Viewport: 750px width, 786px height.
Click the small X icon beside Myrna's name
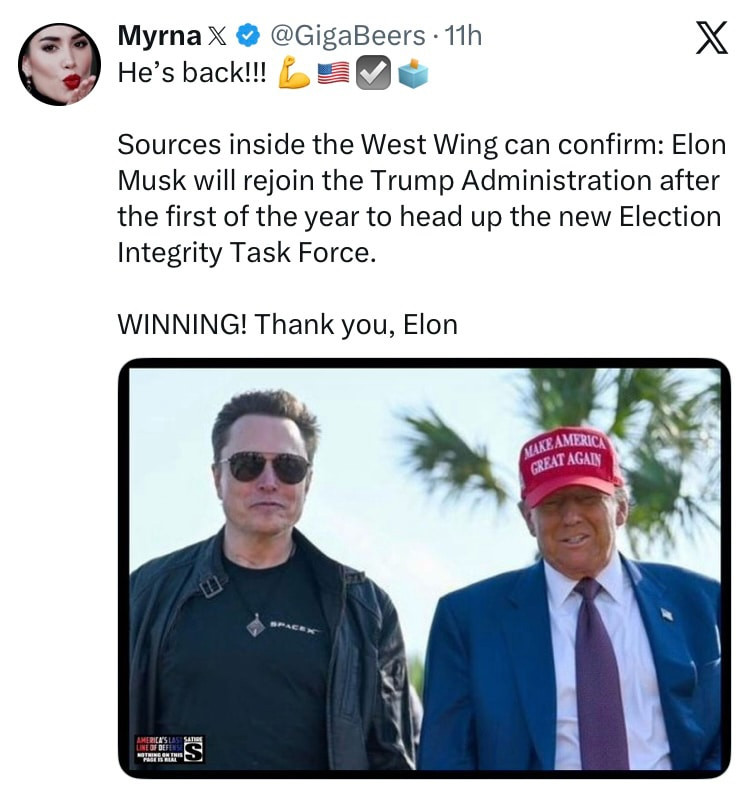click(217, 37)
